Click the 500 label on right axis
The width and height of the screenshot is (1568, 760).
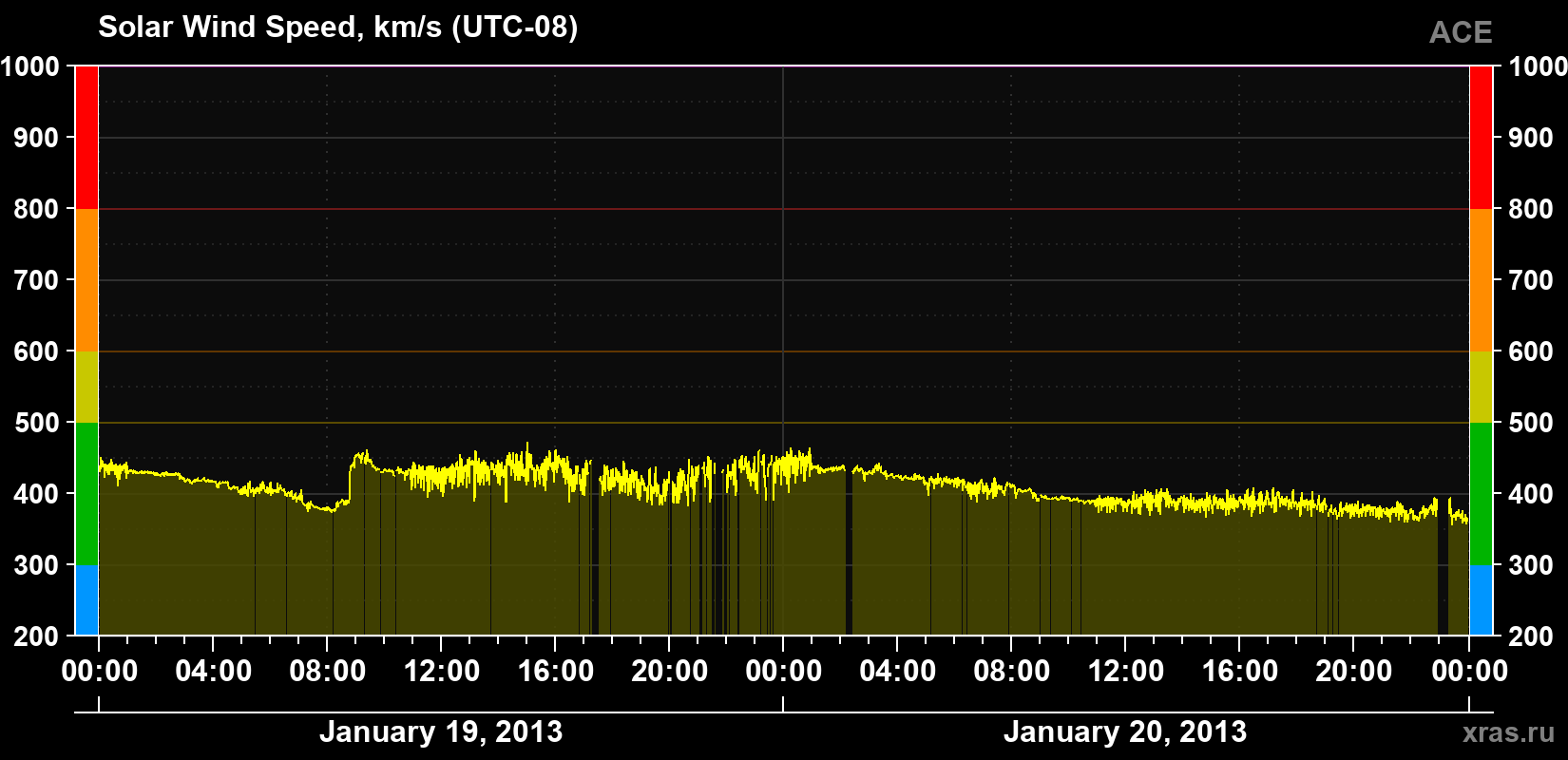pyautogui.click(x=1531, y=423)
